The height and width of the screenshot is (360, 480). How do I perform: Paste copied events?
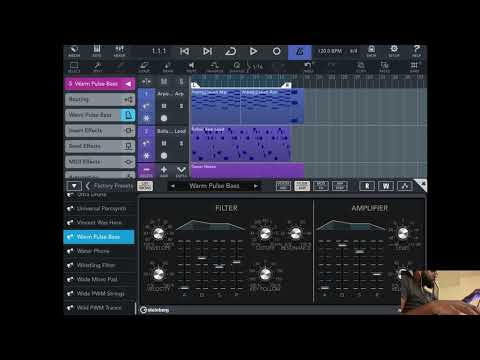(384, 67)
